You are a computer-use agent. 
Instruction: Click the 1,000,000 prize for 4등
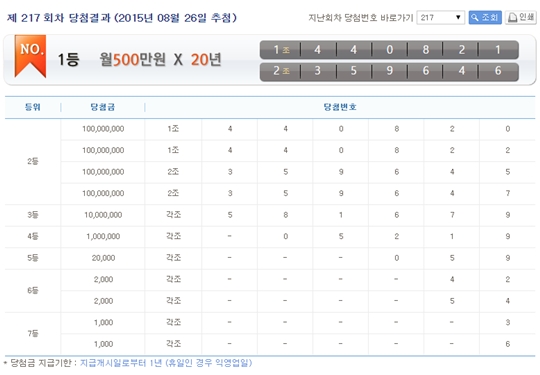(x=103, y=236)
